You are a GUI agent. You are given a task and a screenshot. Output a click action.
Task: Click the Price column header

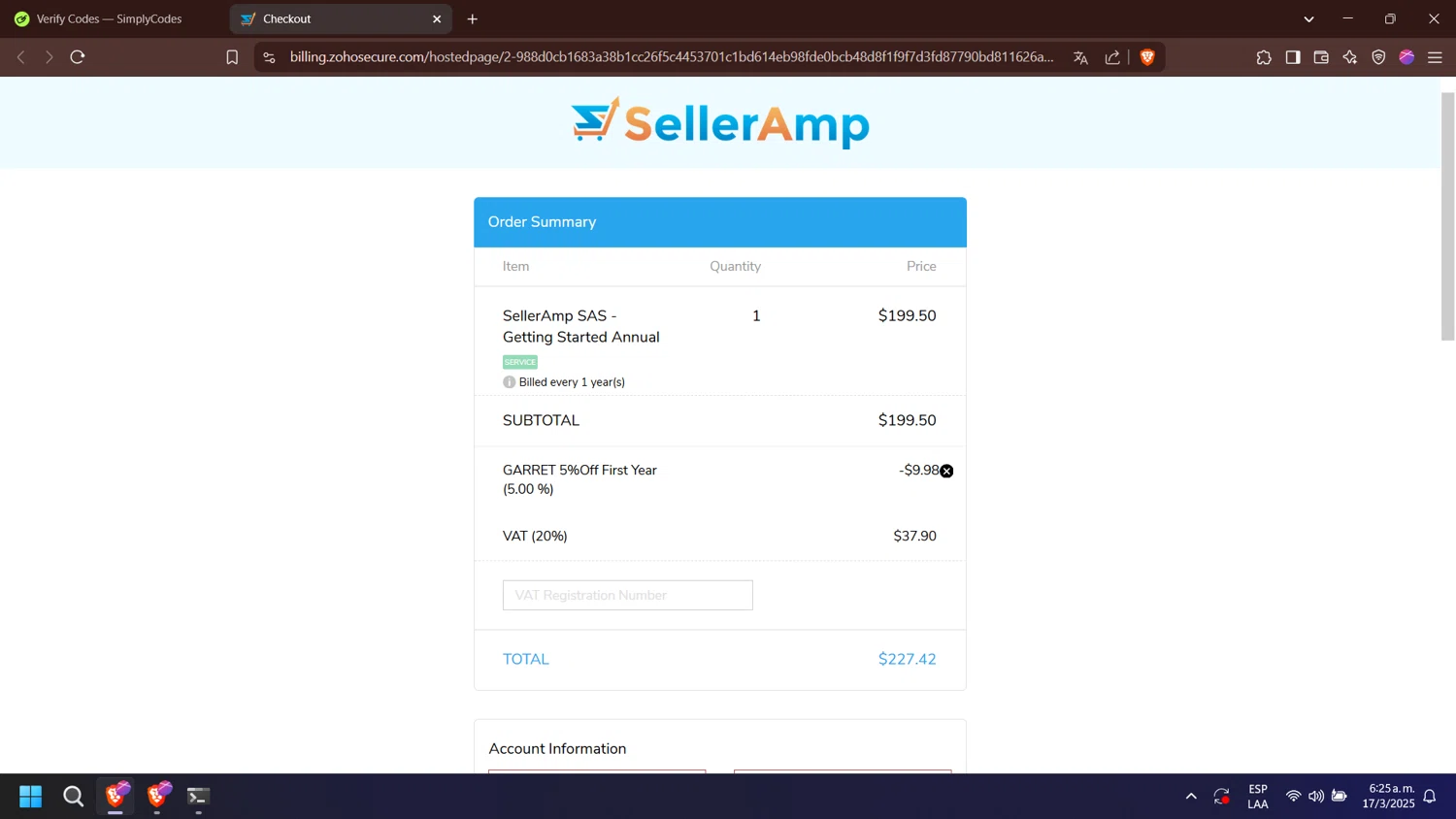pos(921,266)
